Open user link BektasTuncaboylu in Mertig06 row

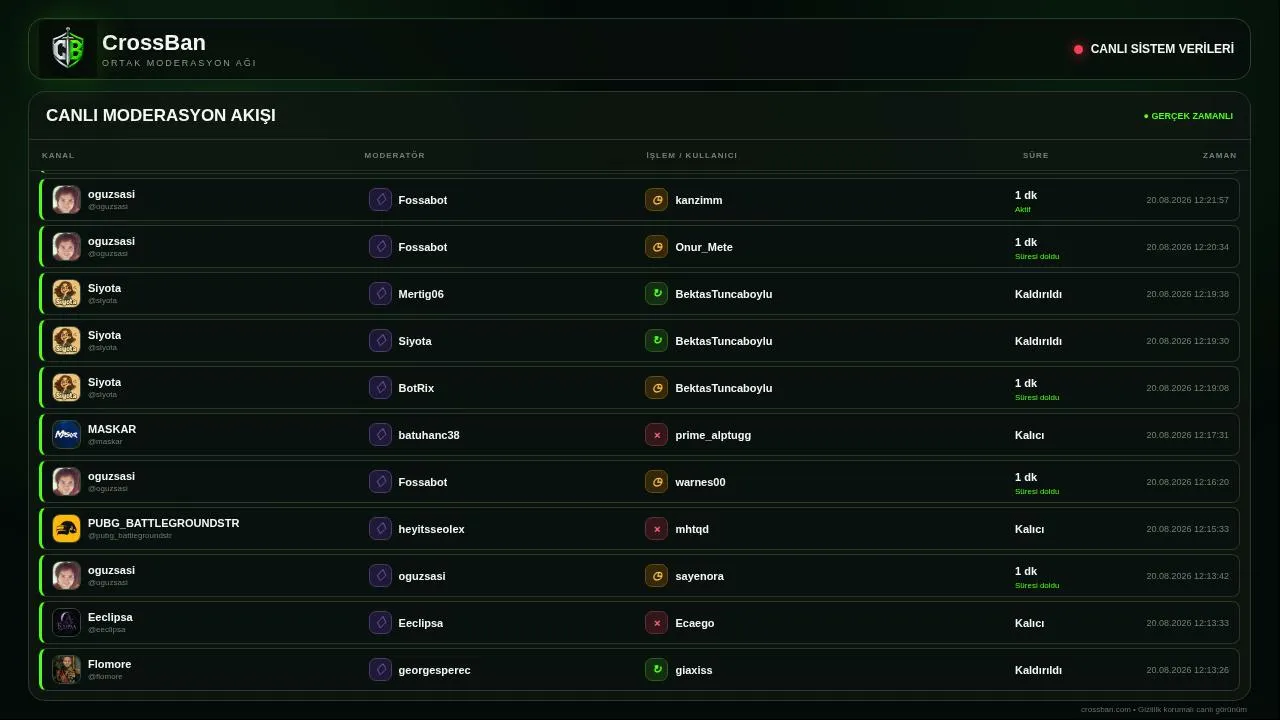pyautogui.click(x=723, y=294)
